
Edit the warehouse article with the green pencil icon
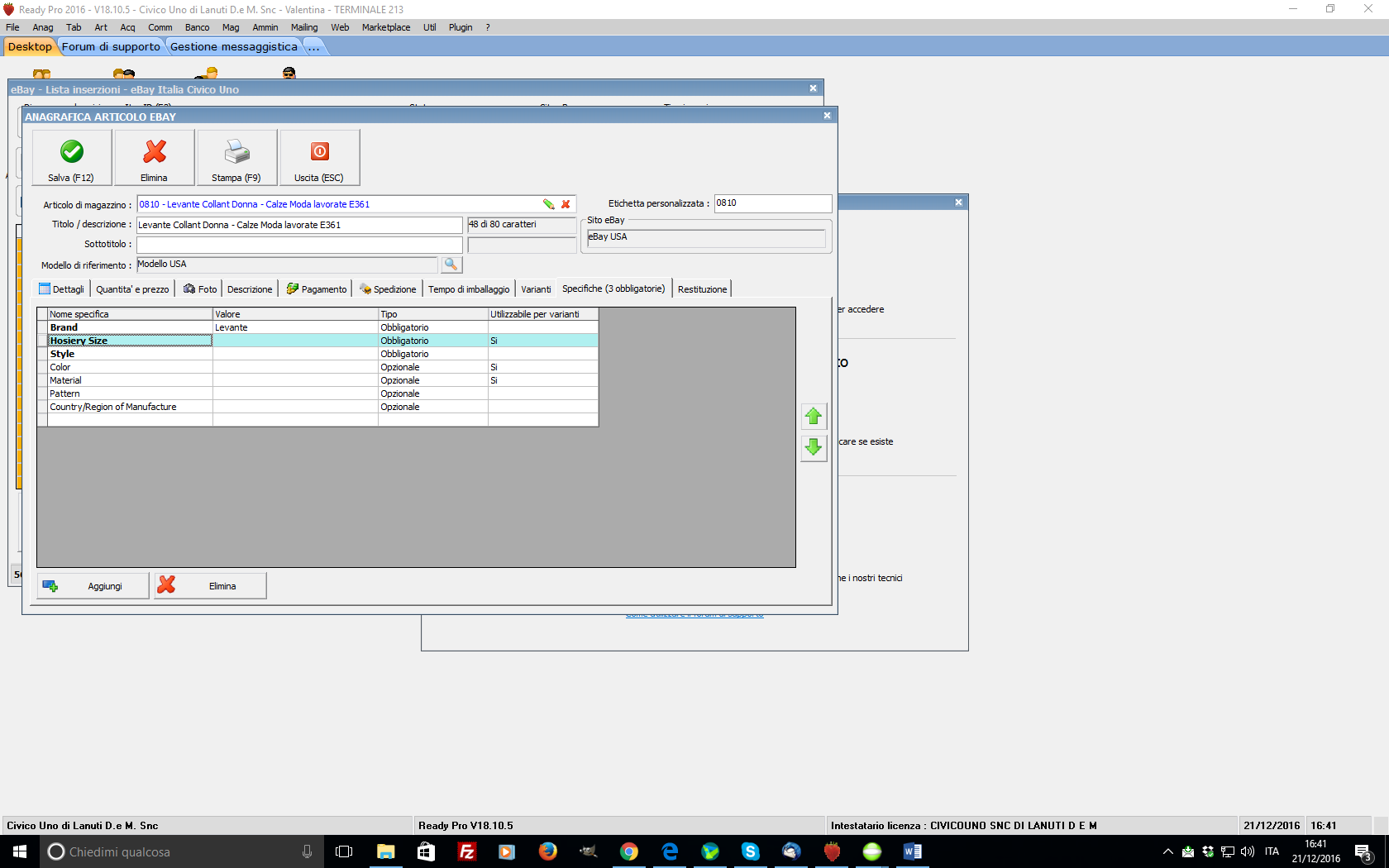coord(548,204)
